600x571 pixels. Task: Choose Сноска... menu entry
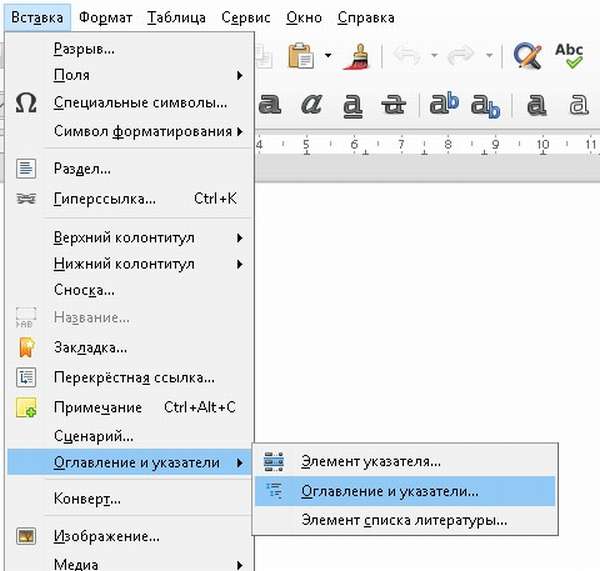[129, 290]
